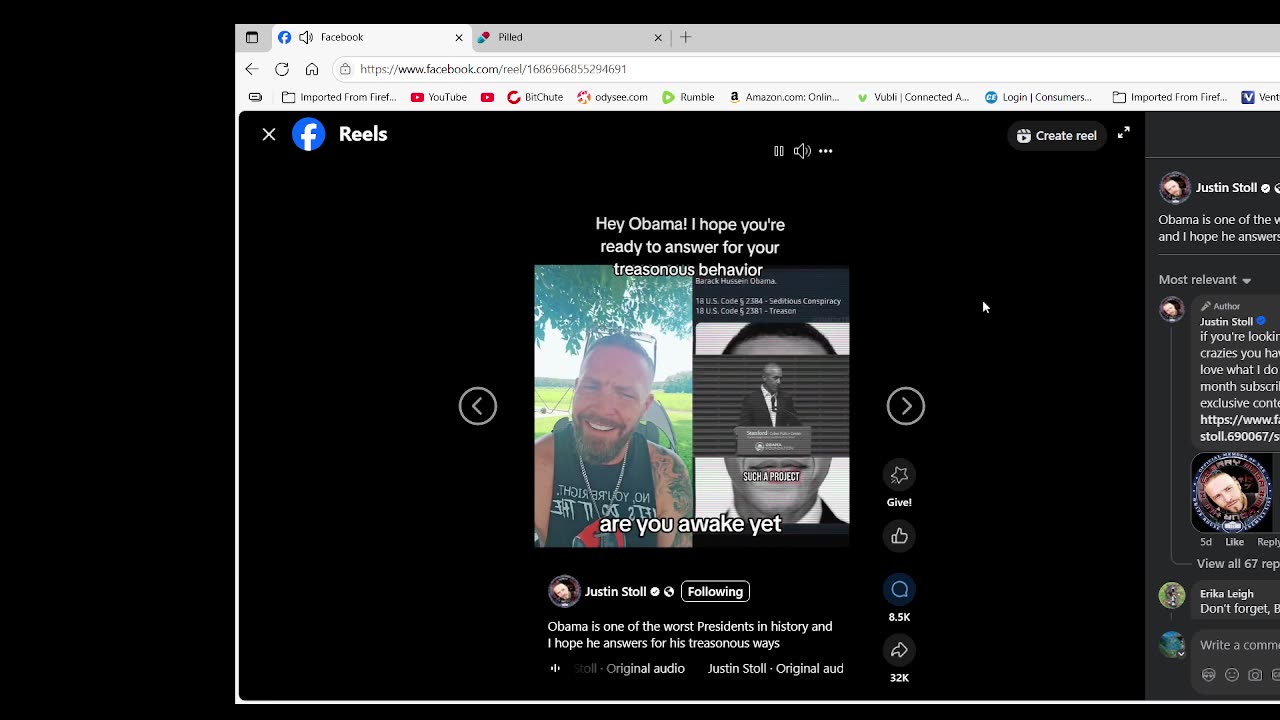Pause the reel video
This screenshot has width=1280, height=720.
coord(779,151)
